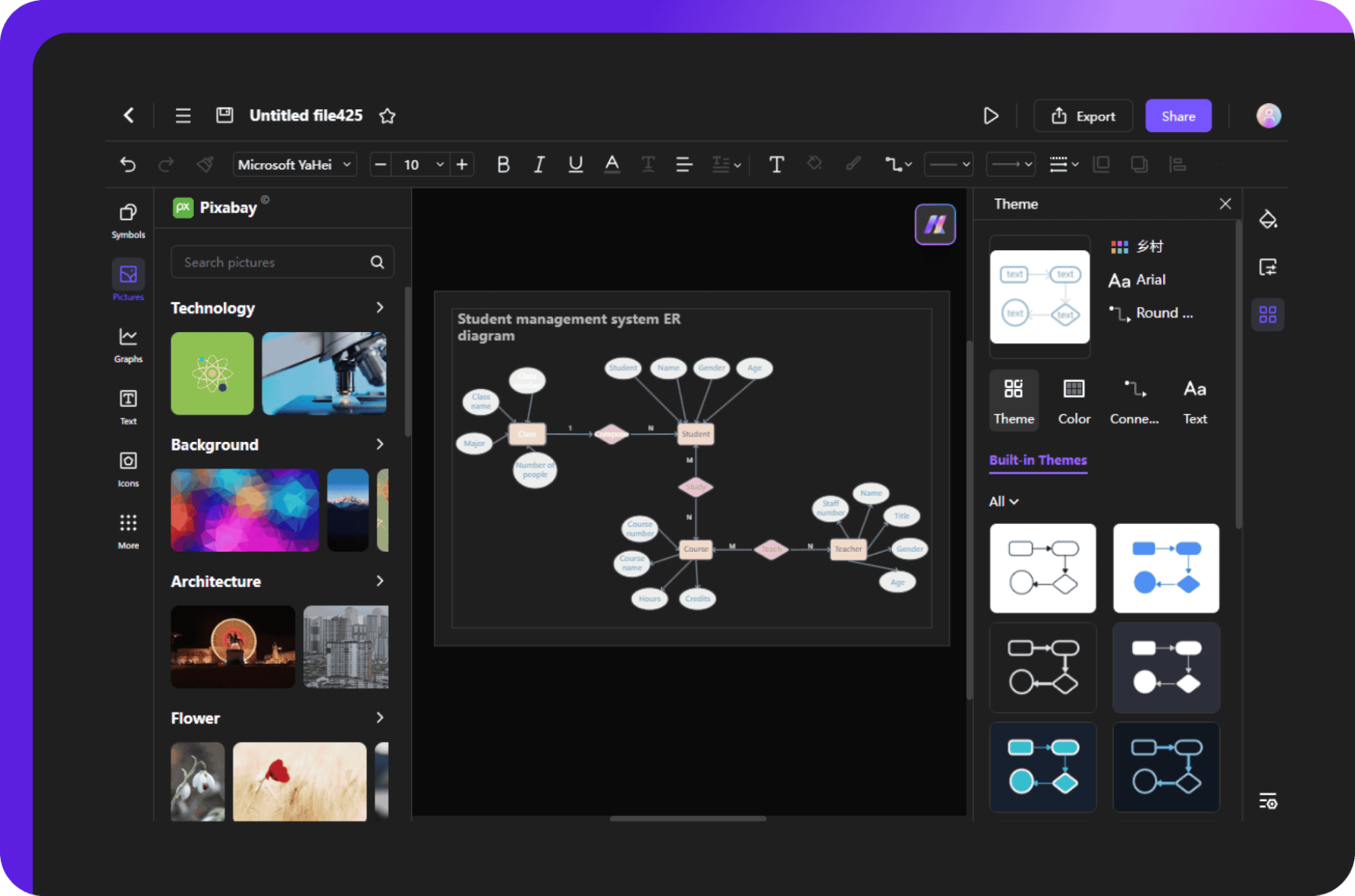Select the Theme option in Theme panel
Viewport: 1355px width, 896px height.
click(x=1013, y=401)
